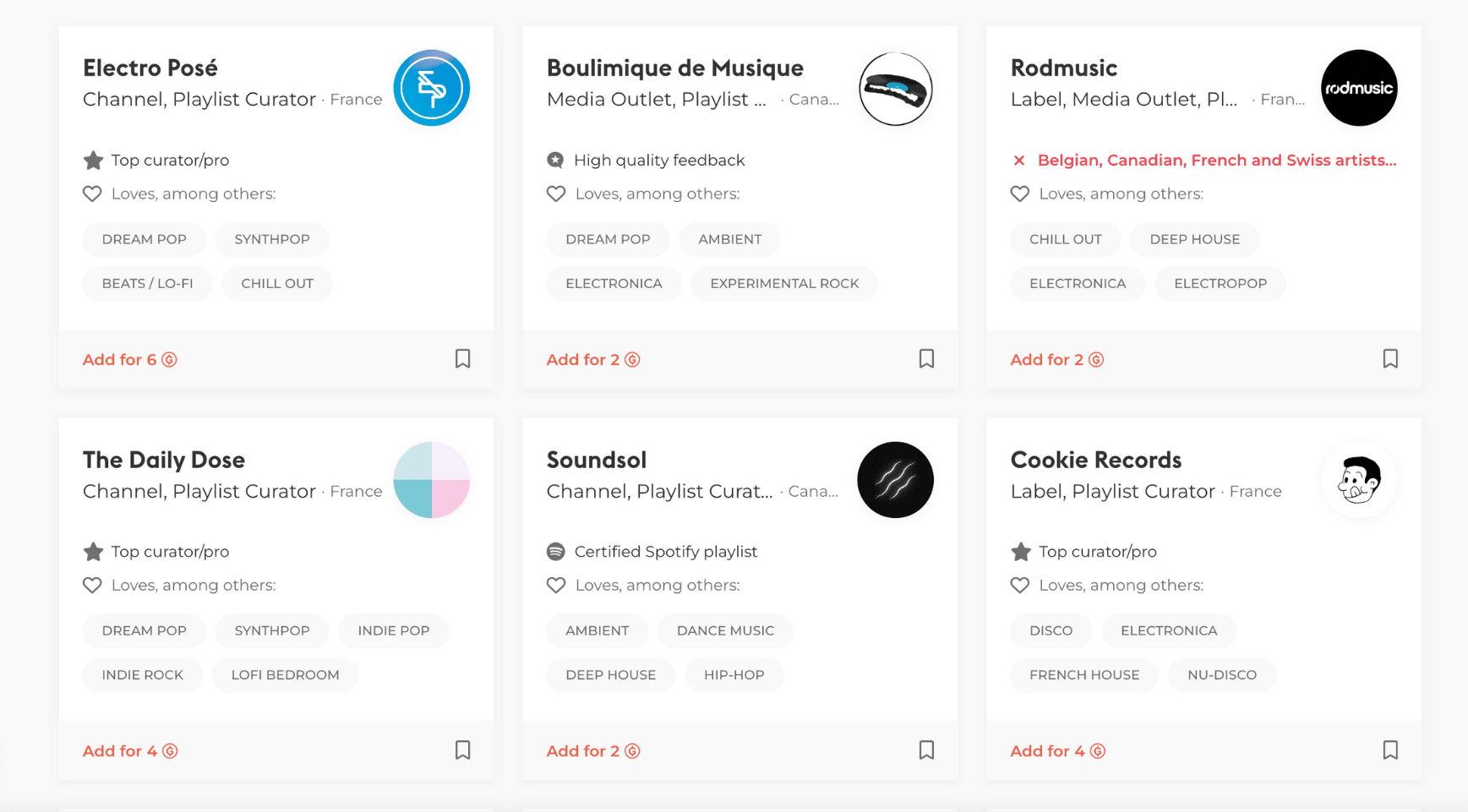Save Rodmusic with the bookmark icon
Screen dimensions: 1468x812
pos(1390,358)
